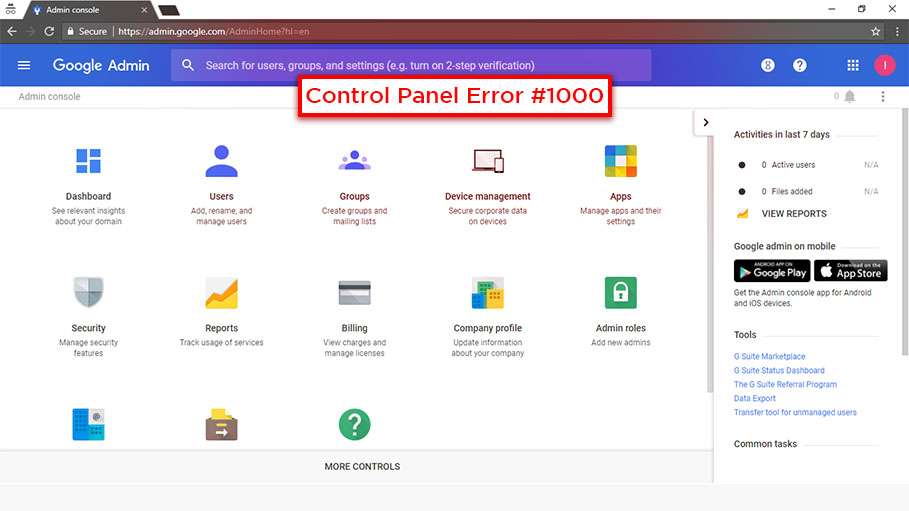Screen dimensions: 909x511
Task: Focus the Admin search field
Action: (411, 66)
